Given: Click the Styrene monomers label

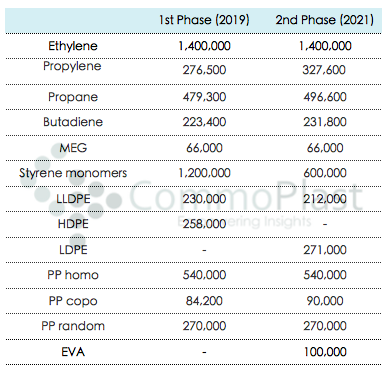Looking at the screenshot, I should point(73,173).
